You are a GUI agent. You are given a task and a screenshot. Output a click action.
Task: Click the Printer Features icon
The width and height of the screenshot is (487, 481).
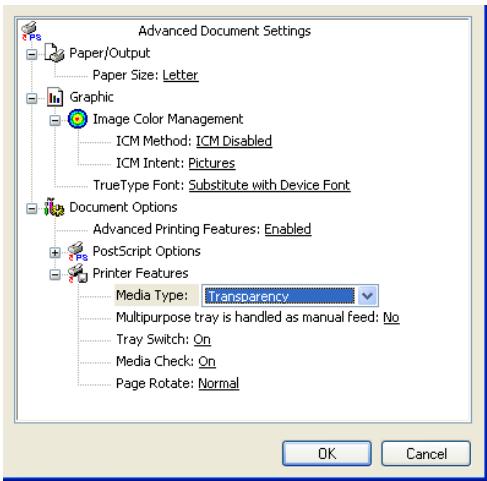coord(78,273)
